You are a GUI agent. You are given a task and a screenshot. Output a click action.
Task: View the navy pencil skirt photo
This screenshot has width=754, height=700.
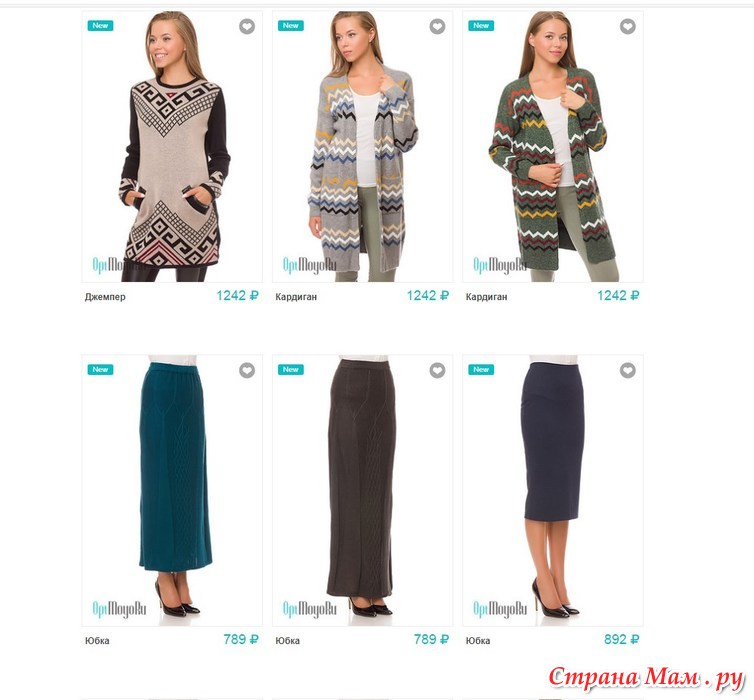tap(553, 490)
